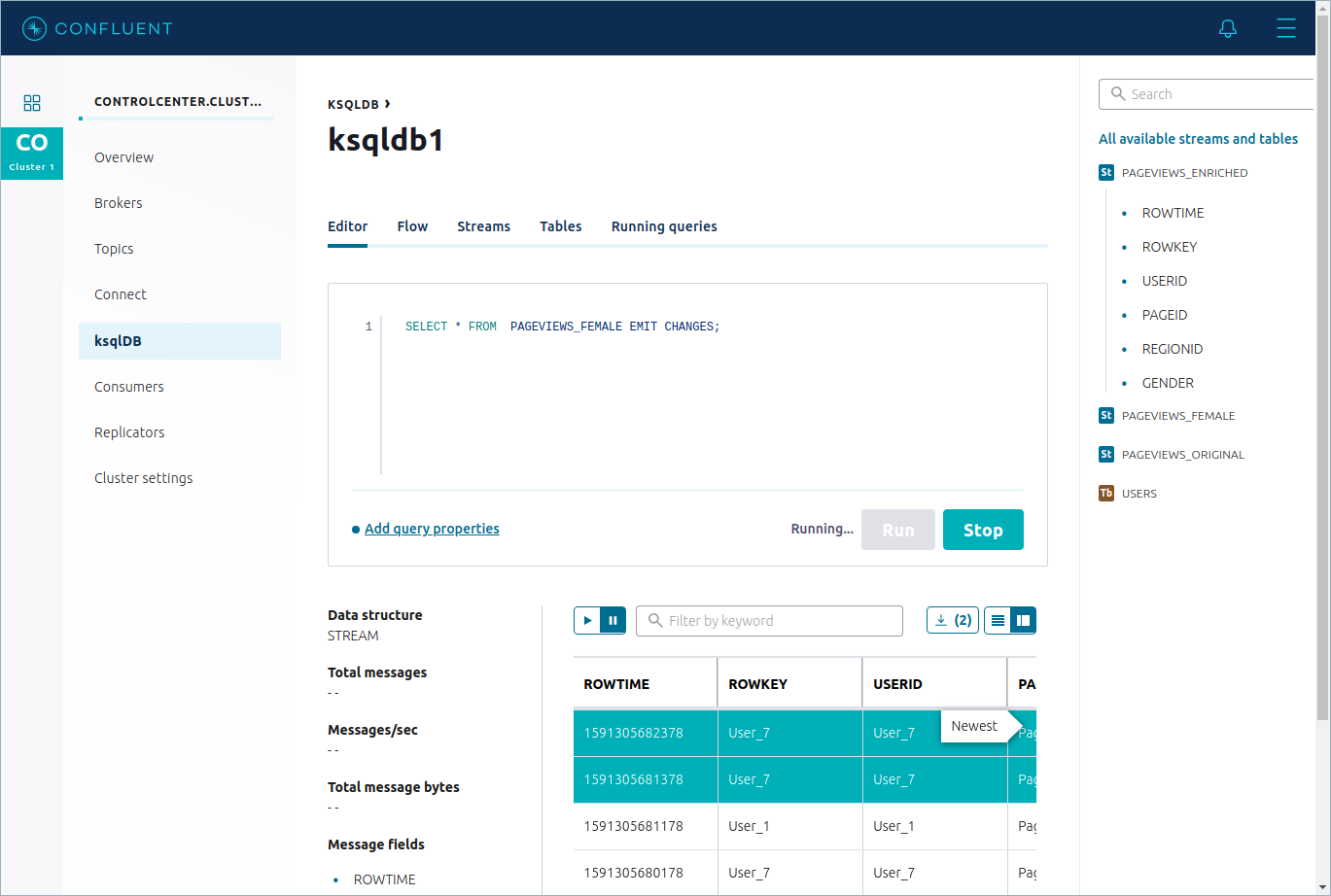The width and height of the screenshot is (1331, 896).
Task: Click the USERS table icon
Action: point(1106,494)
